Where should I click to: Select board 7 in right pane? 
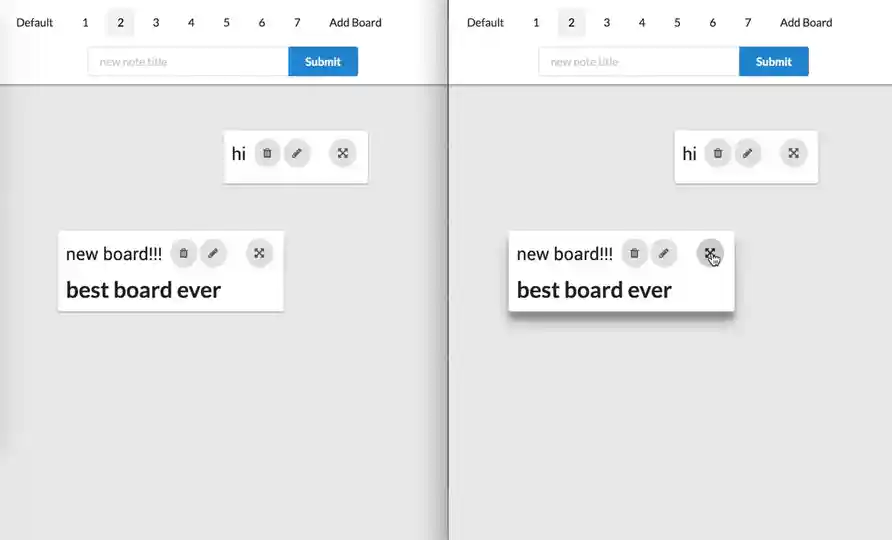click(748, 23)
